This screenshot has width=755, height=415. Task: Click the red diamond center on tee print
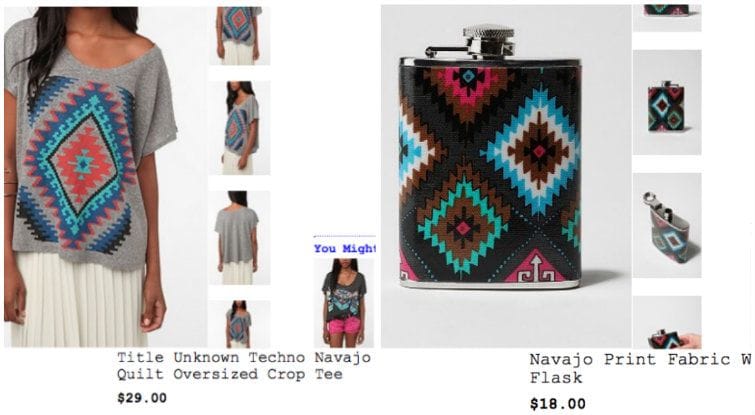pos(84,165)
